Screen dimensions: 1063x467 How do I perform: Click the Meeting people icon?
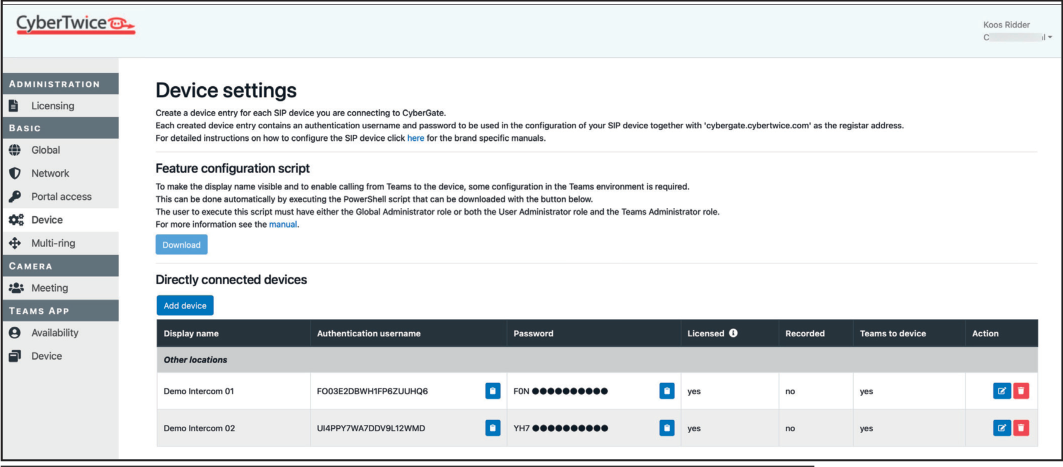pos(16,288)
